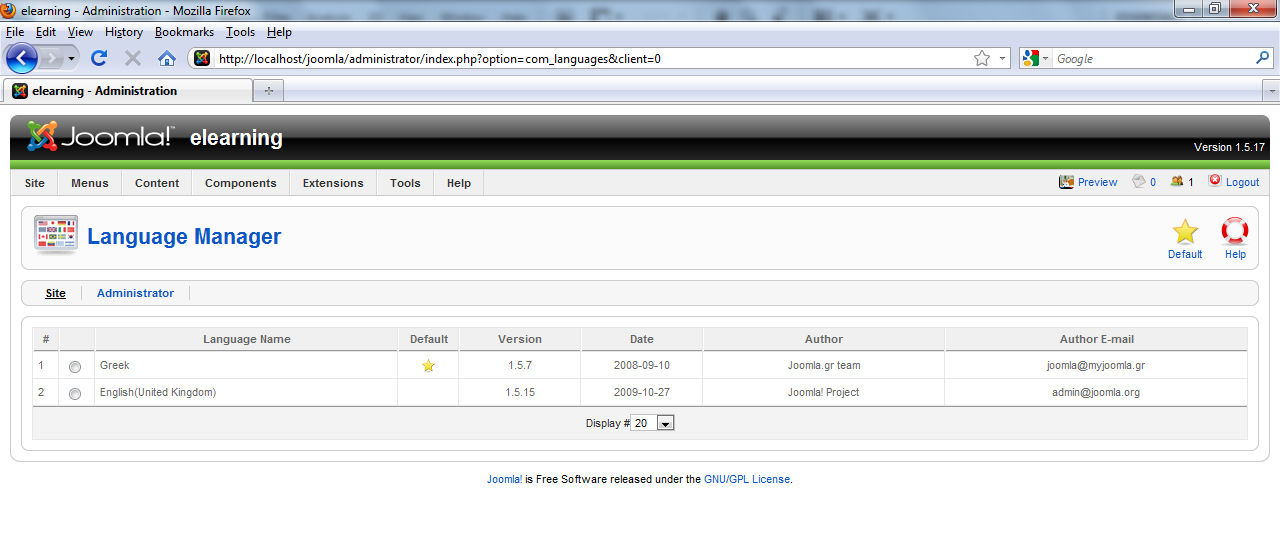Select the English(United Kingdom) radio button
Image resolution: width=1280 pixels, height=538 pixels.
tap(75, 394)
